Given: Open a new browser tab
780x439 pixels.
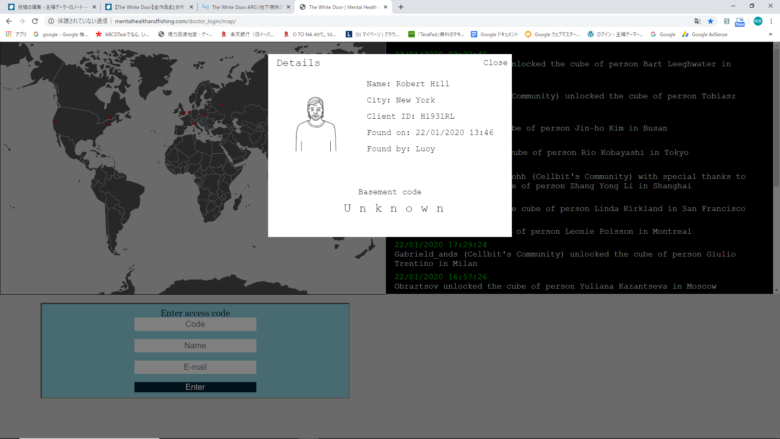Looking at the screenshot, I should coord(401,7).
